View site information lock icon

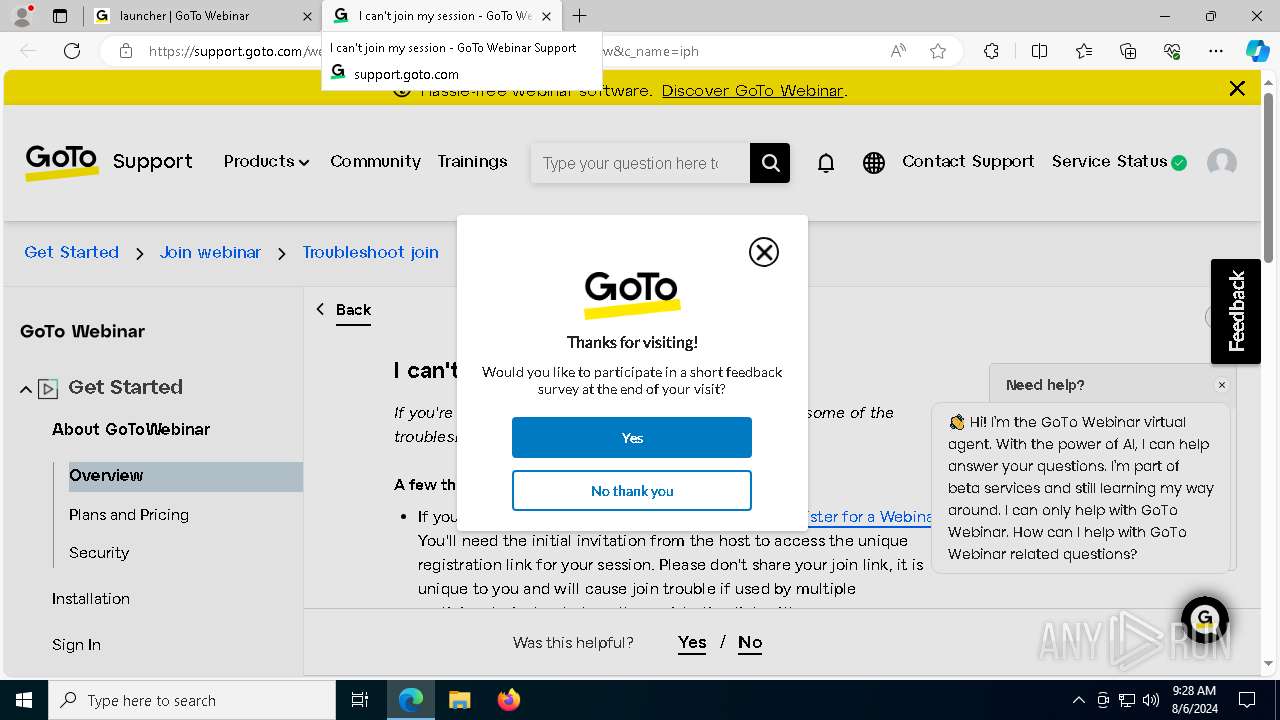click(126, 51)
